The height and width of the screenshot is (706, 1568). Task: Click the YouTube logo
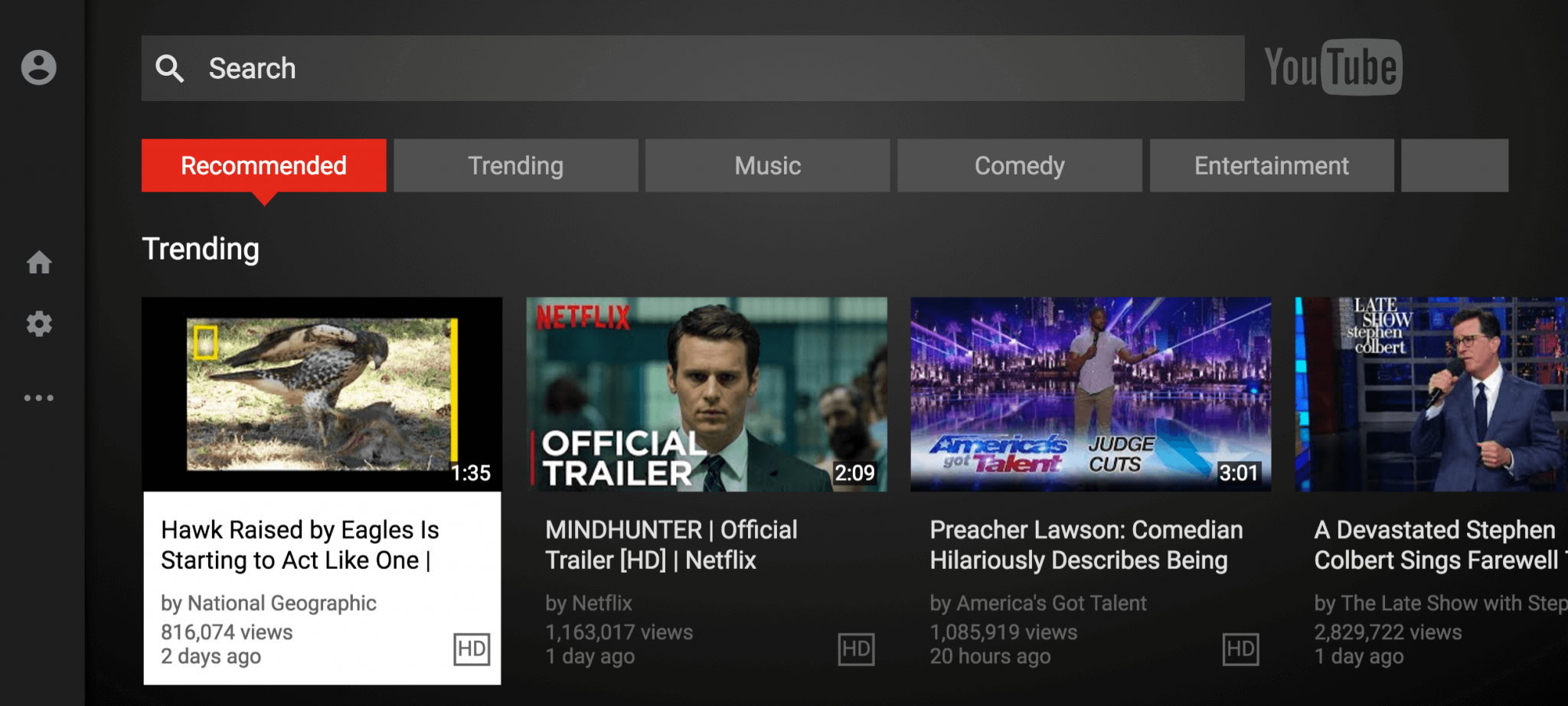coord(1333,67)
